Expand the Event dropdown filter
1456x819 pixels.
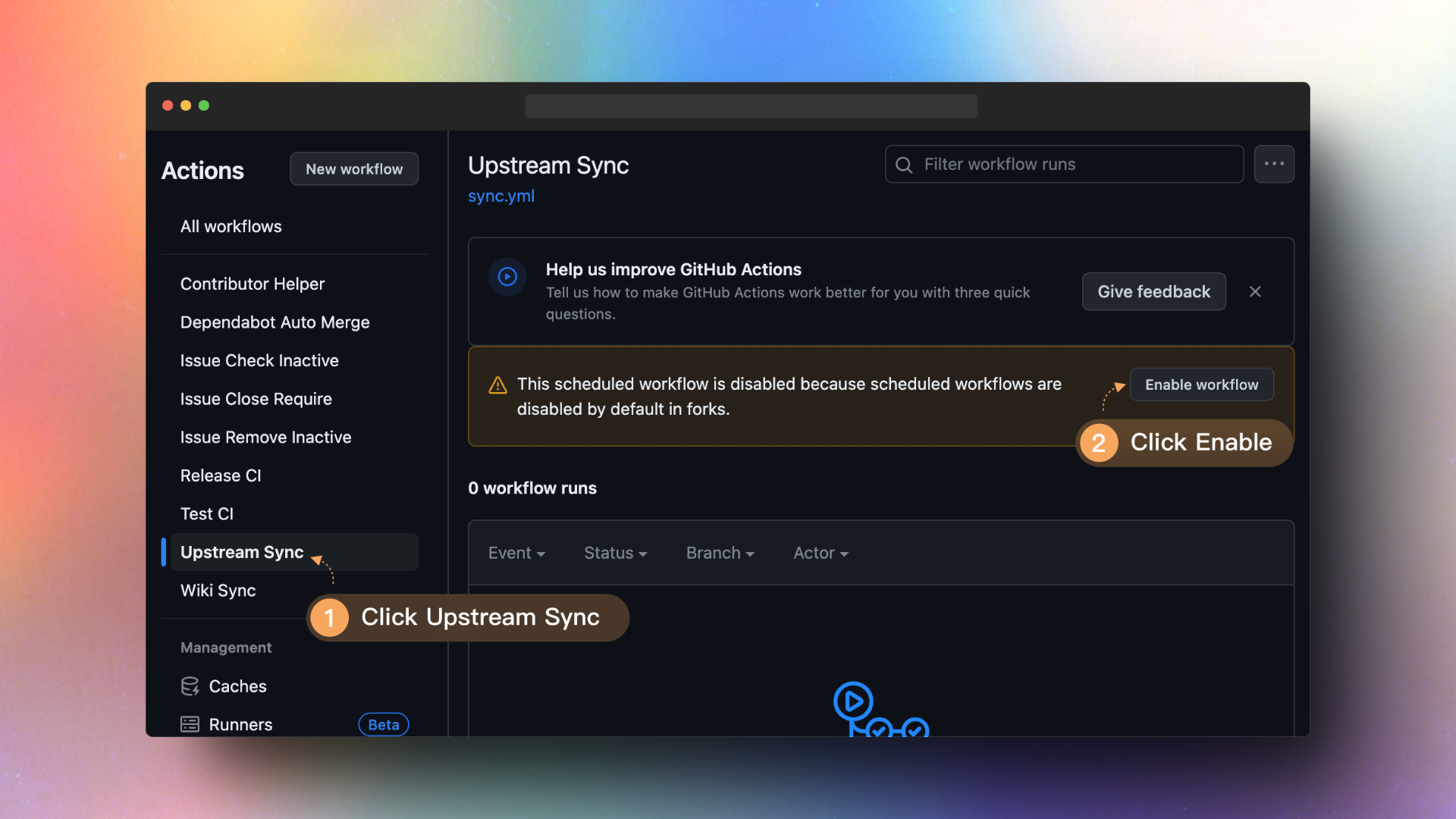[x=515, y=552]
